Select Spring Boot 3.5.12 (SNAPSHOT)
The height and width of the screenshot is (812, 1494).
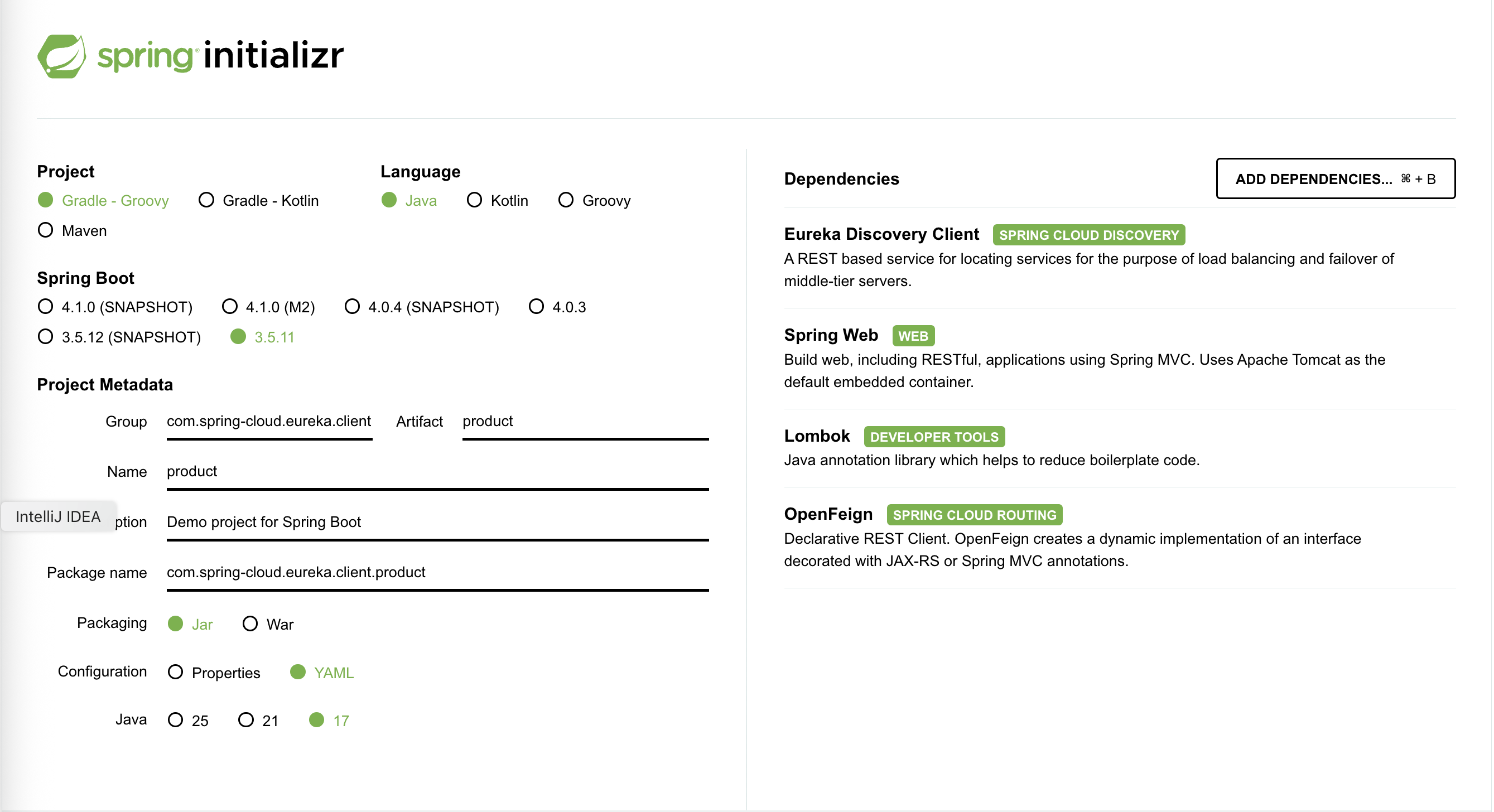(x=119, y=337)
